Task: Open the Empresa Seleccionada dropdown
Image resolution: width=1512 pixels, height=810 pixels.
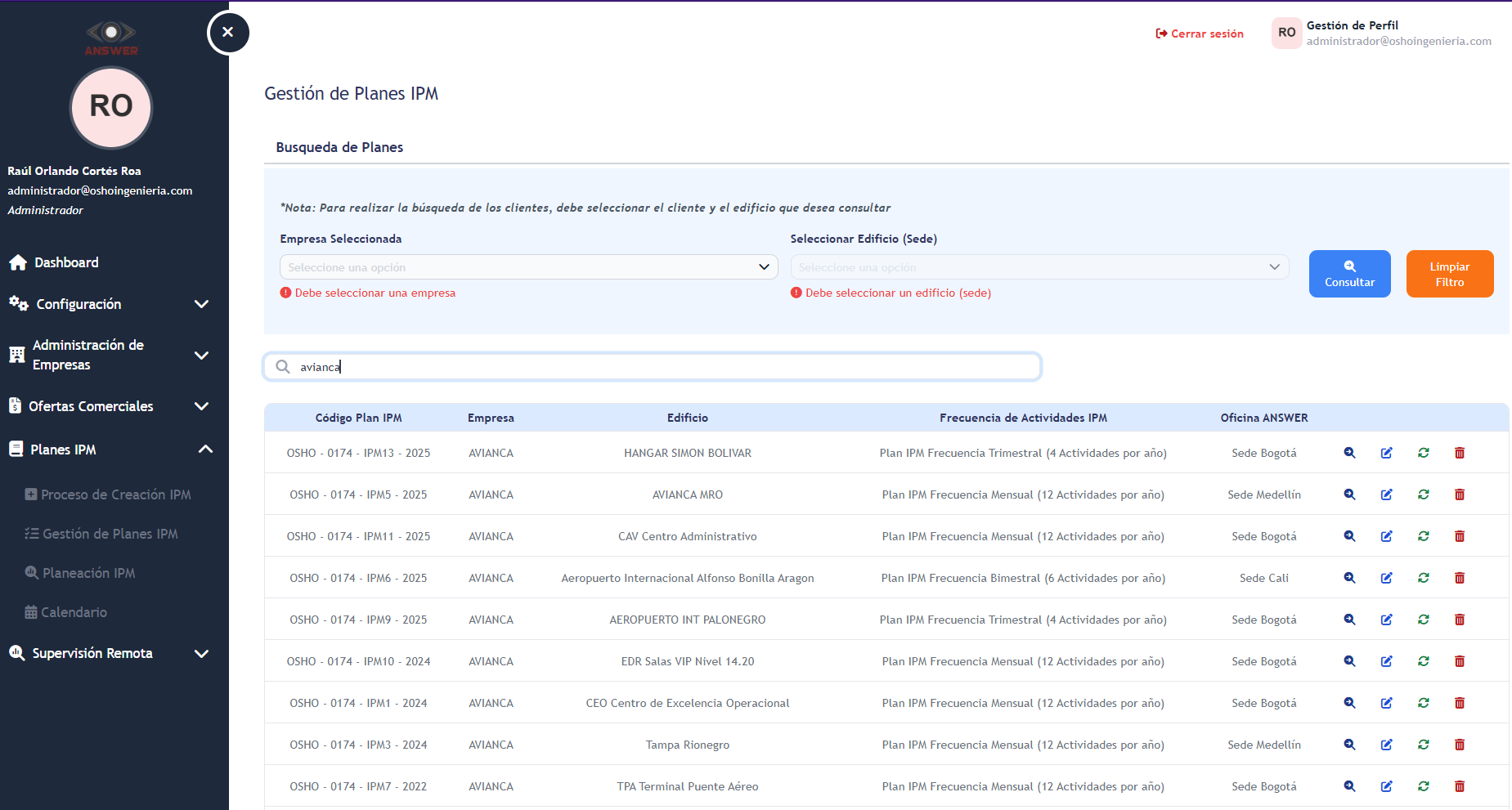Action: [x=528, y=267]
